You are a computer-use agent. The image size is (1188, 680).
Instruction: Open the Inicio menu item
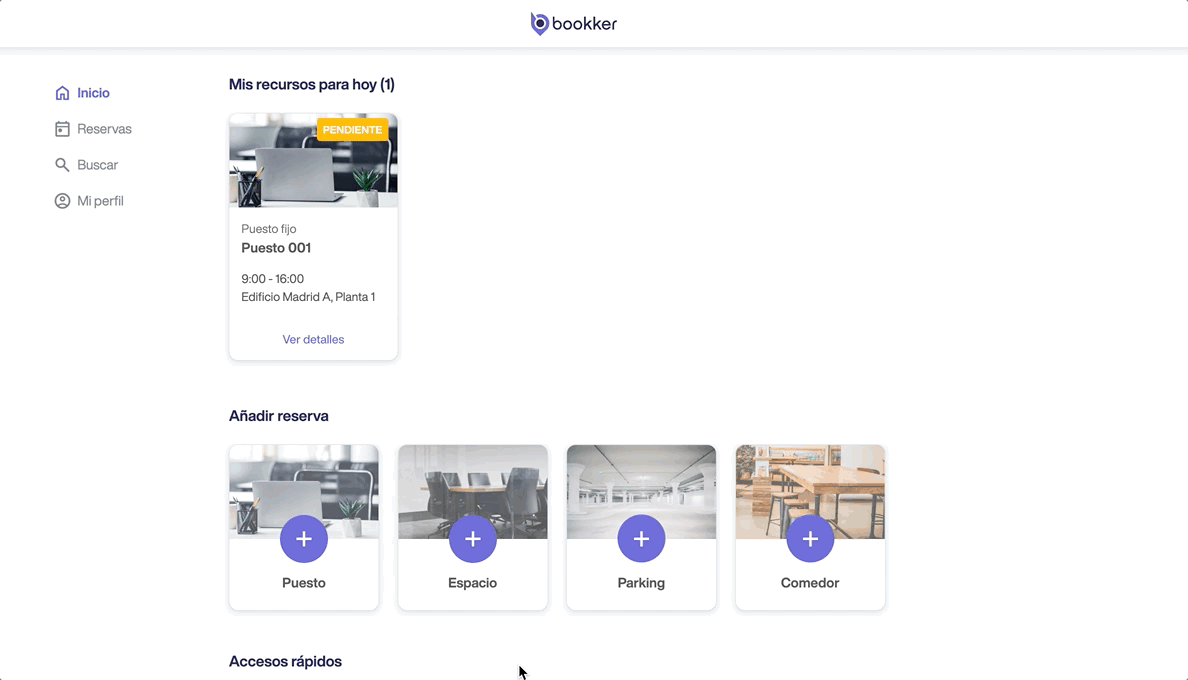[x=94, y=93]
